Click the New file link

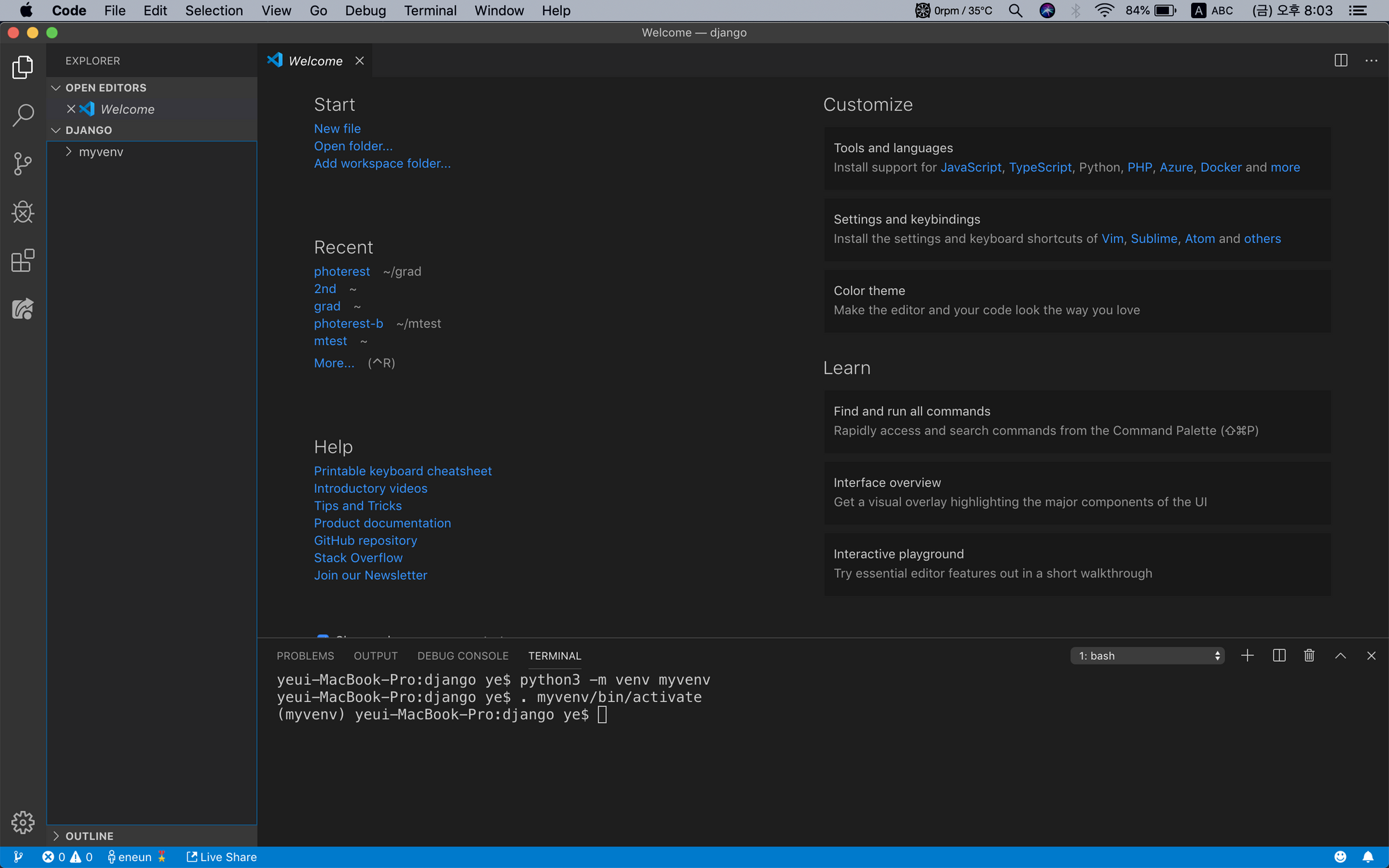(x=337, y=128)
